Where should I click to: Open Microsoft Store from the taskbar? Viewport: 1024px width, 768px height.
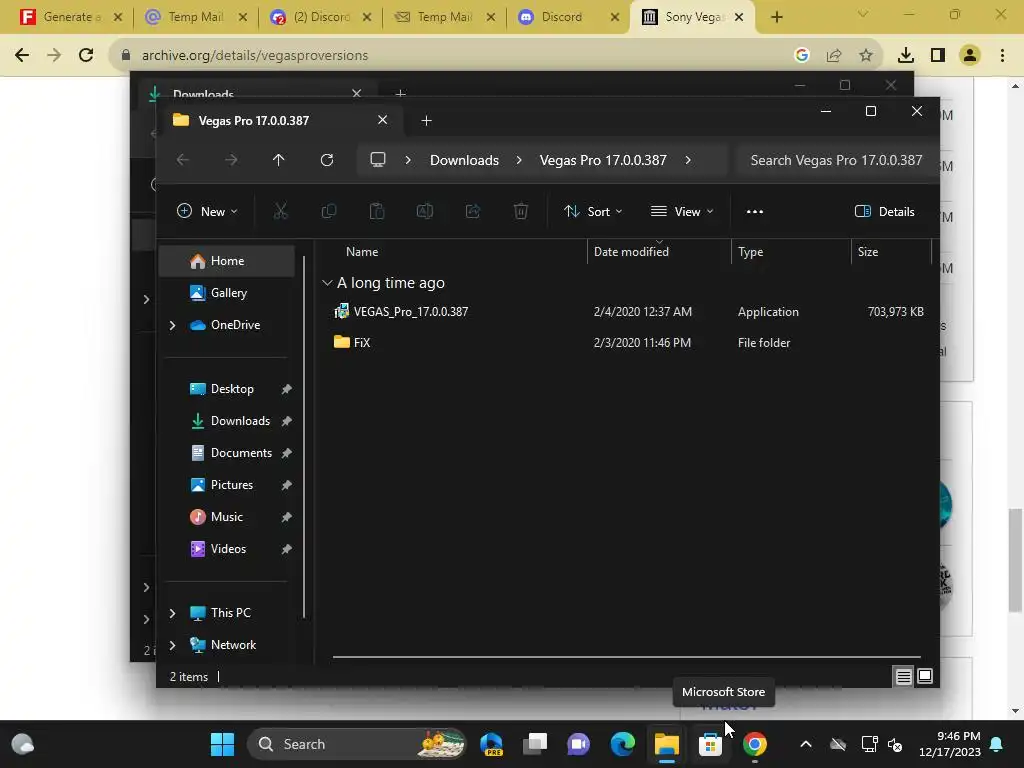click(710, 744)
